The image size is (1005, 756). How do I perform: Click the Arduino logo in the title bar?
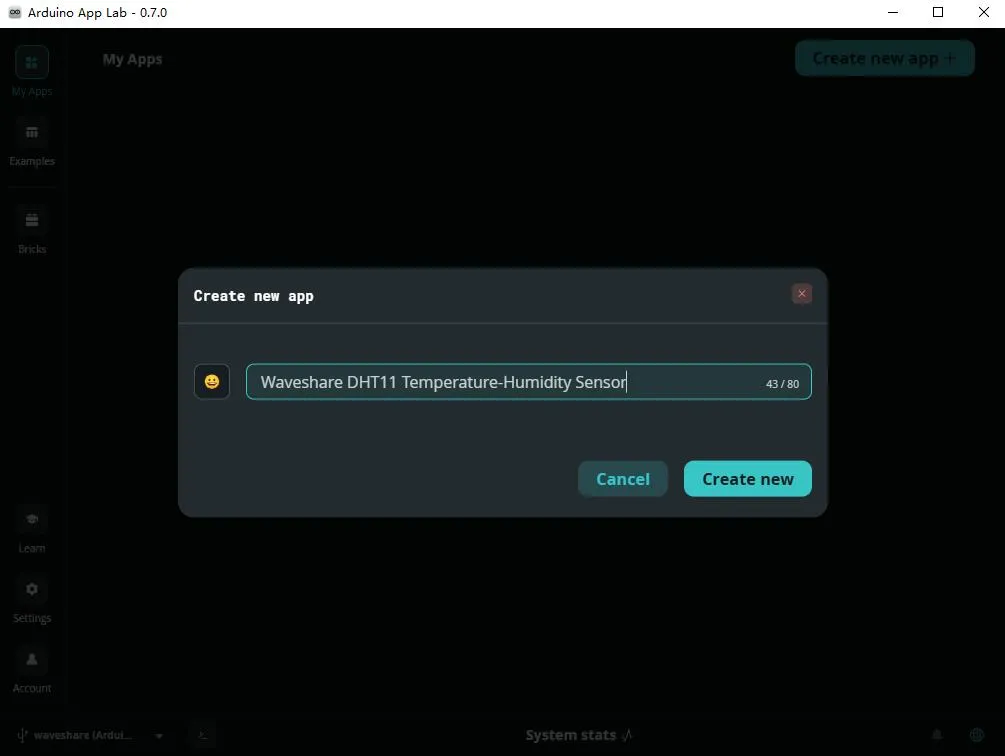point(15,12)
